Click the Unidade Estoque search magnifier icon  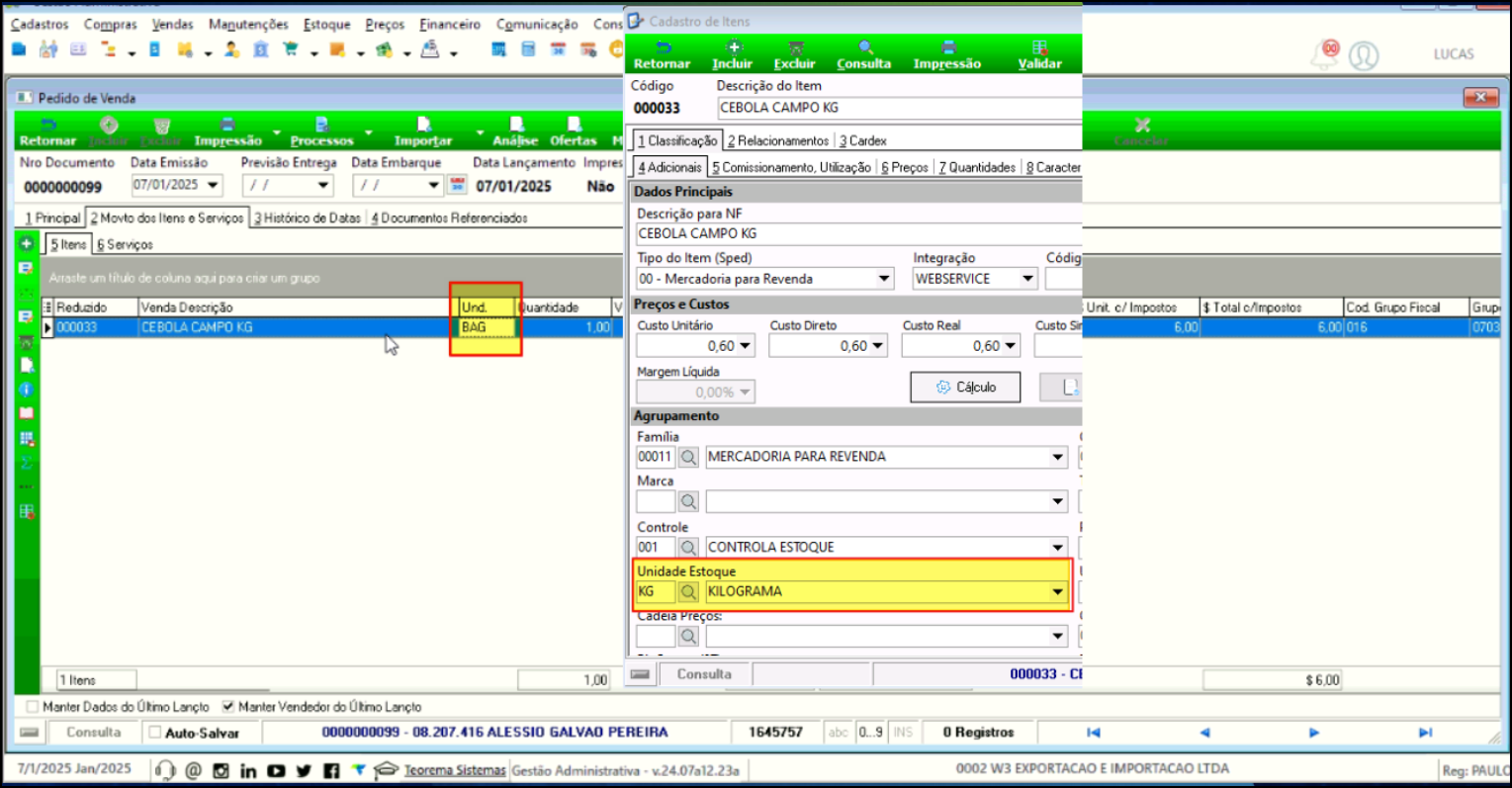(688, 591)
